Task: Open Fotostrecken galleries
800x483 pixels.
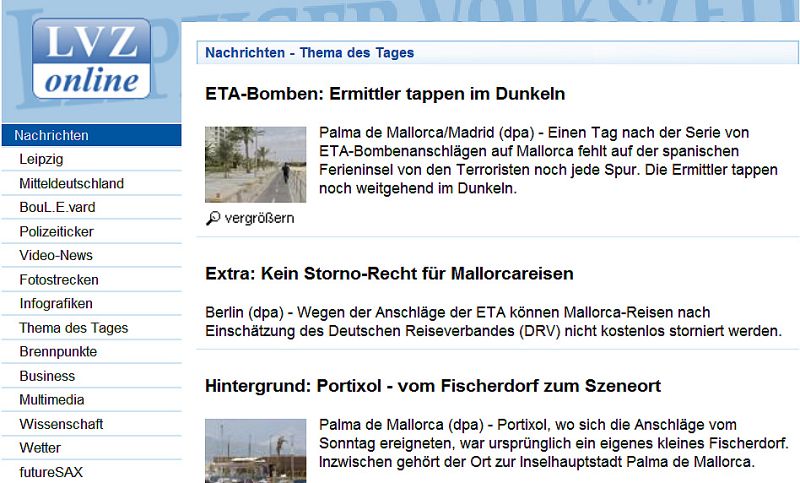Action: point(59,280)
